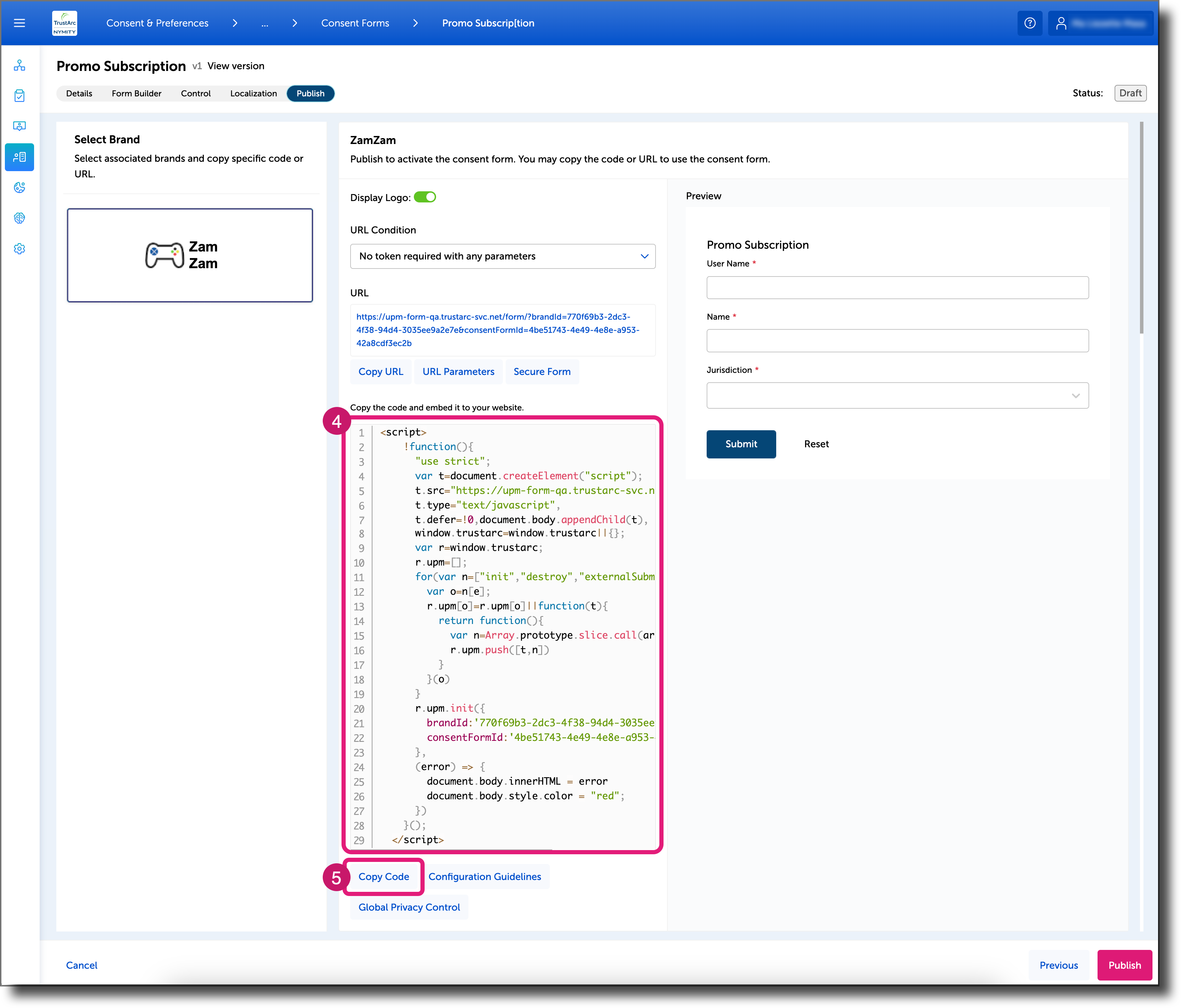Open the settings gear sidebar icon
1181x1008 pixels.
(x=19, y=249)
